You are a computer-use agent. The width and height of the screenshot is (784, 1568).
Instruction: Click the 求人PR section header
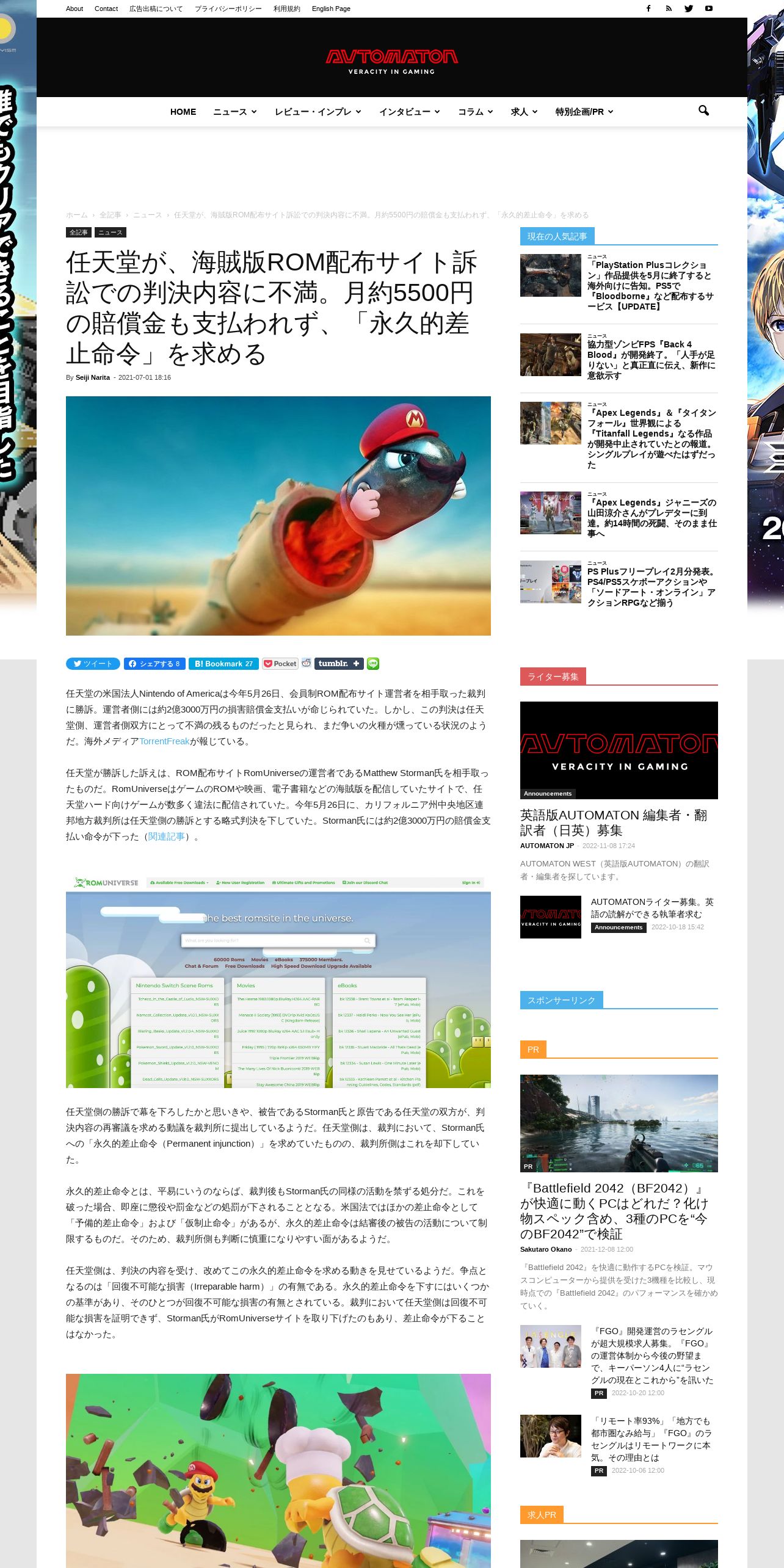[x=542, y=1515]
